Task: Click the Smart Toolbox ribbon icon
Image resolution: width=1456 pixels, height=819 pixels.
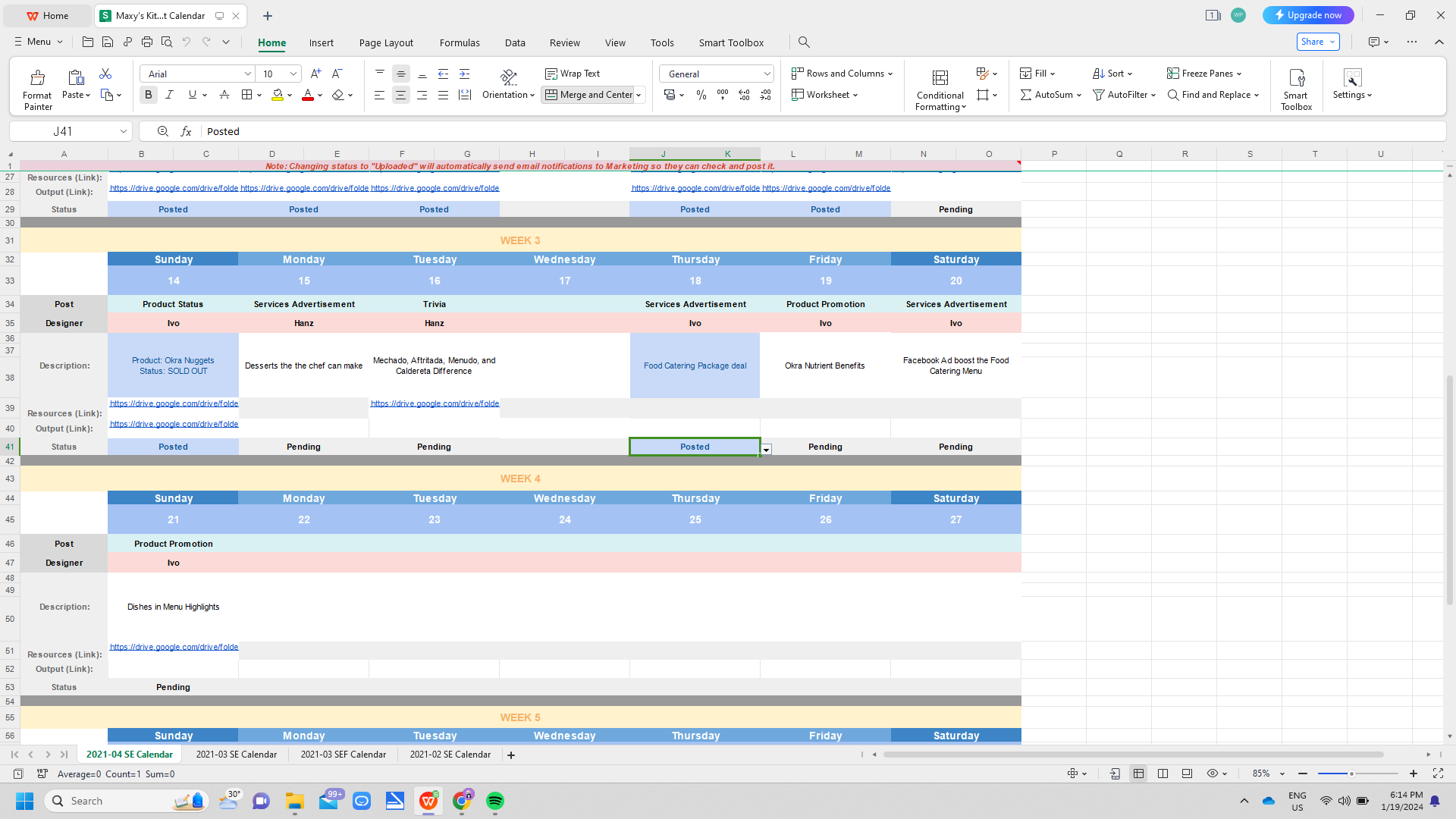Action: coord(1296,78)
